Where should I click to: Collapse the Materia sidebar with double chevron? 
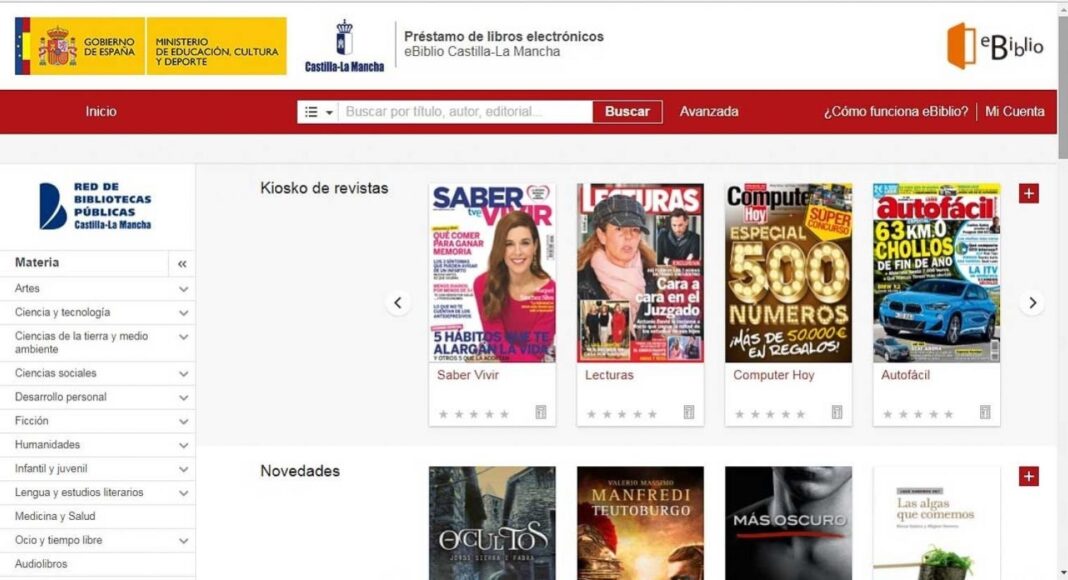[x=182, y=264]
